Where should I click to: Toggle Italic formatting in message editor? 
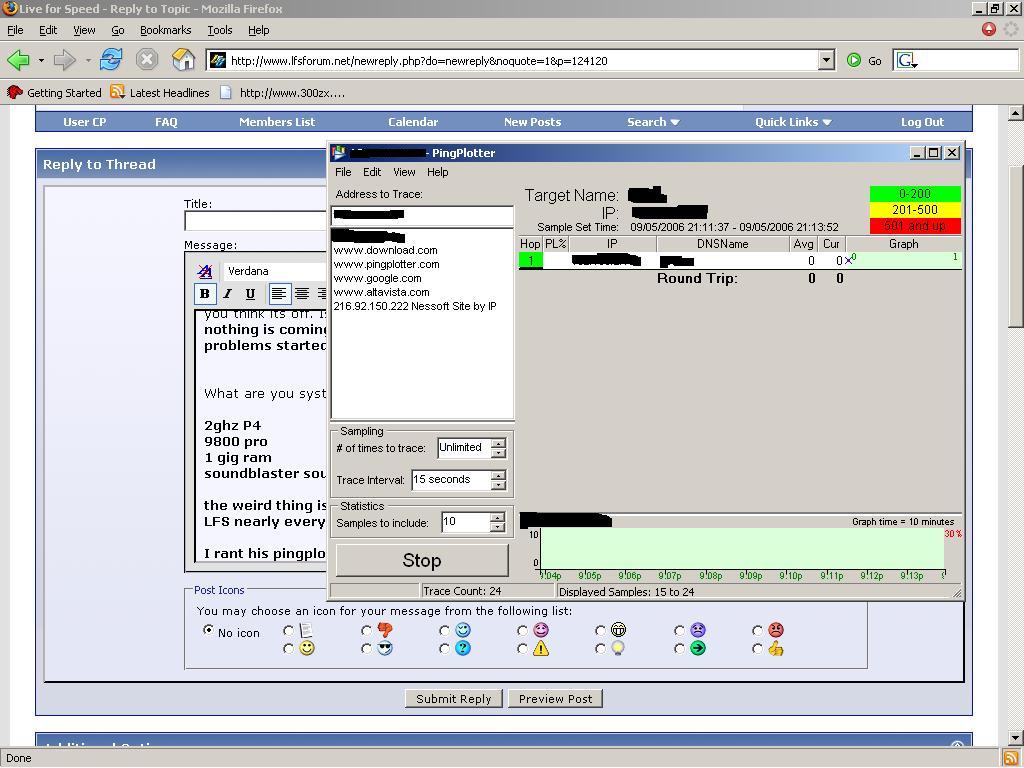pyautogui.click(x=227, y=294)
